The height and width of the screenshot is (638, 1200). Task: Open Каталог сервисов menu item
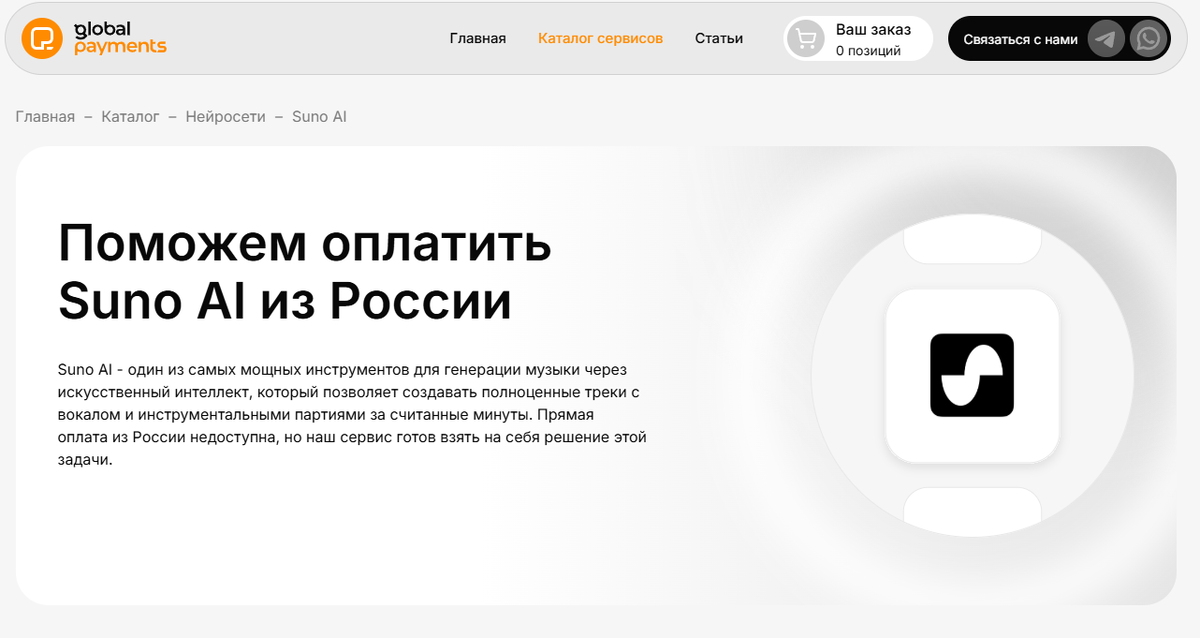coord(600,39)
